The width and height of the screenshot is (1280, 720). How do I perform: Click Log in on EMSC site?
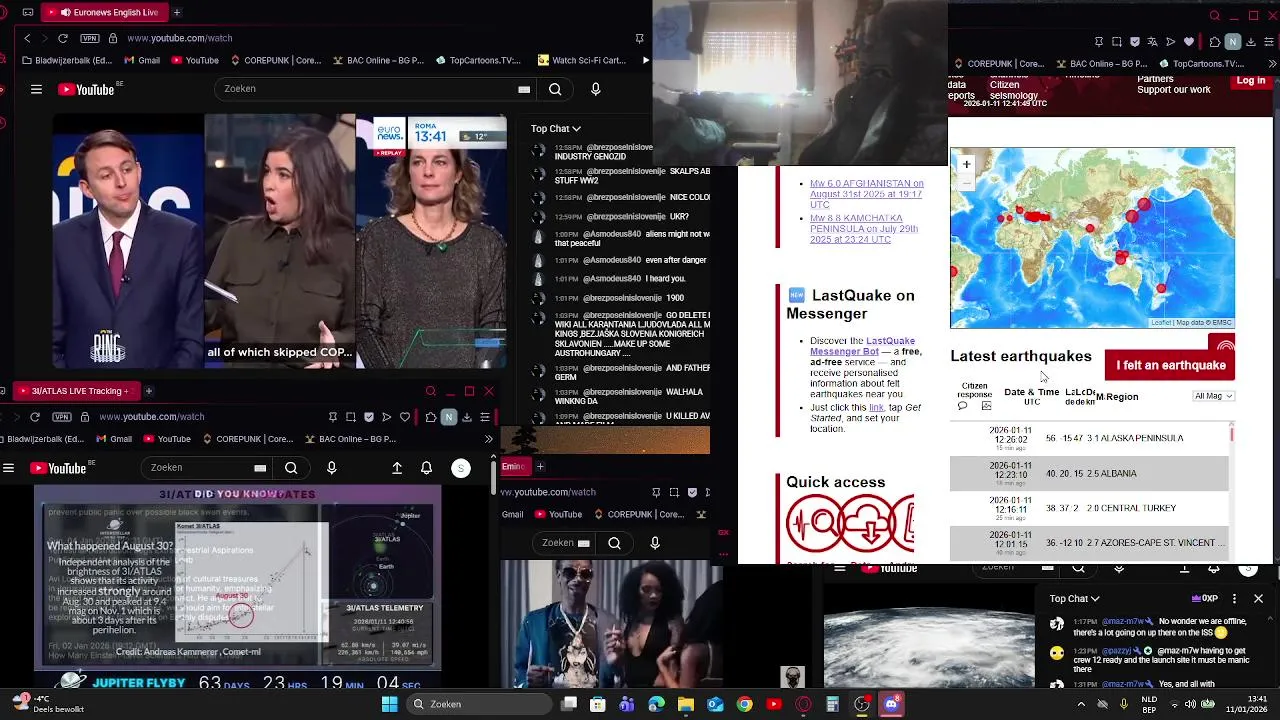click(x=1250, y=80)
